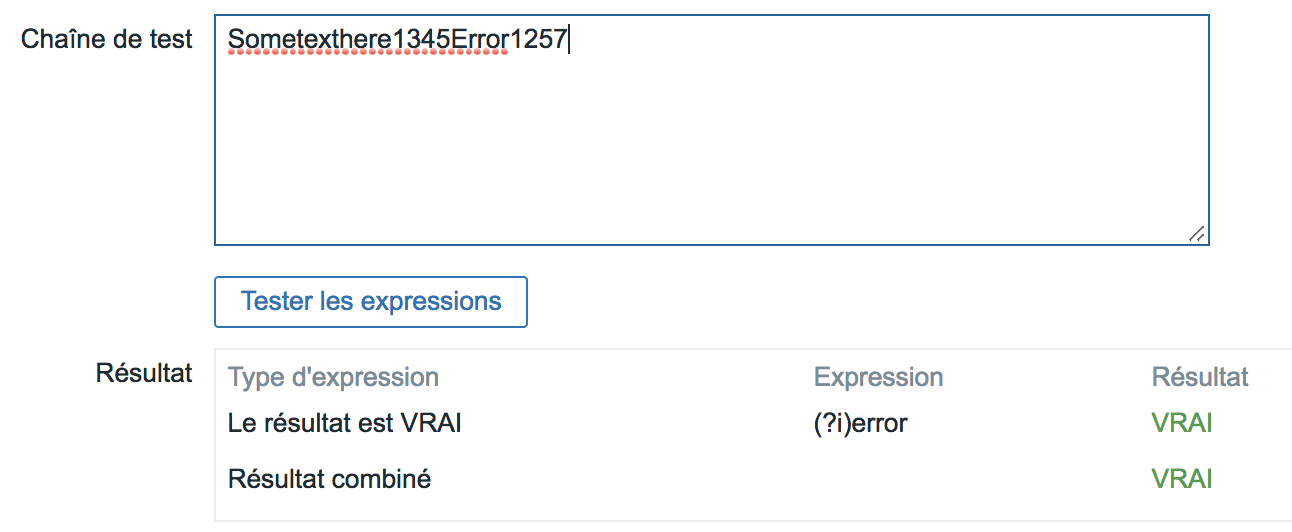The height and width of the screenshot is (532, 1292).
Task: Click the (?i)error expression cell
Action: coord(860,424)
